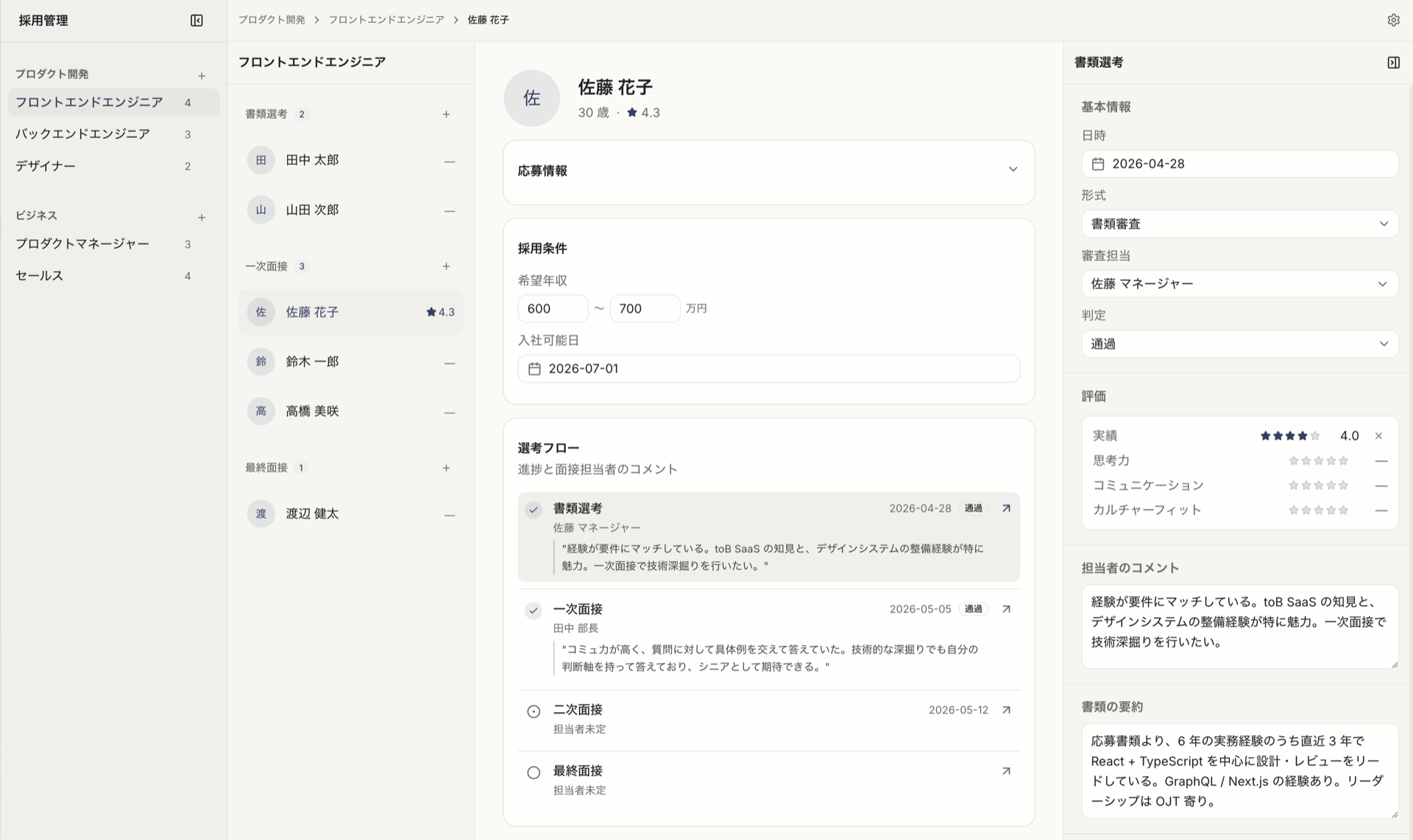The width and height of the screenshot is (1413, 840).
Task: Click date 2026-05-12 on 二次面接
Action: [x=958, y=710]
